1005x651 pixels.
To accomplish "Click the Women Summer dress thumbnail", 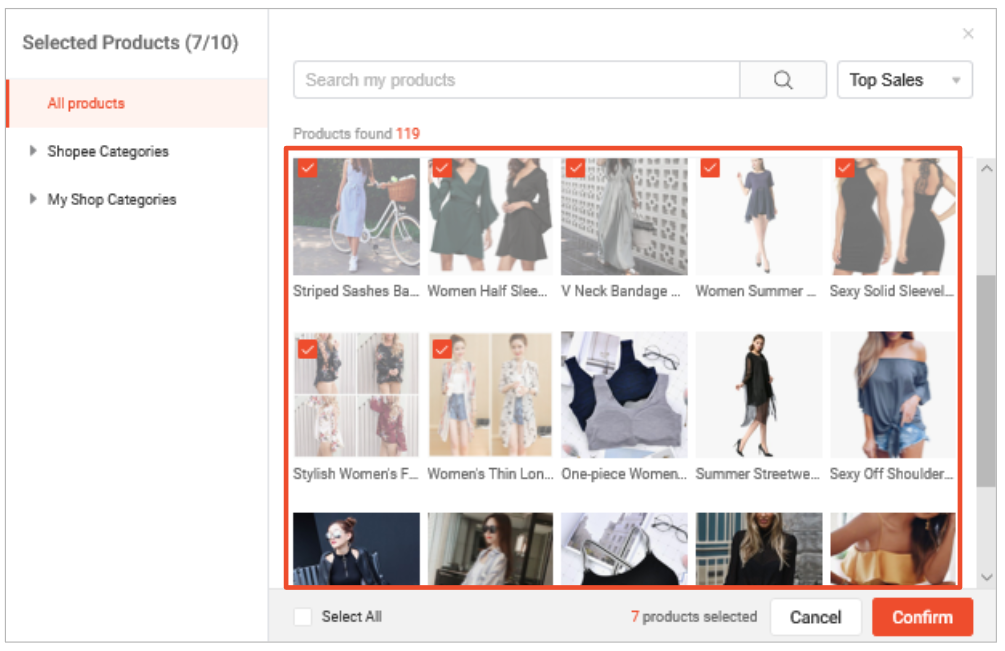I will click(759, 217).
